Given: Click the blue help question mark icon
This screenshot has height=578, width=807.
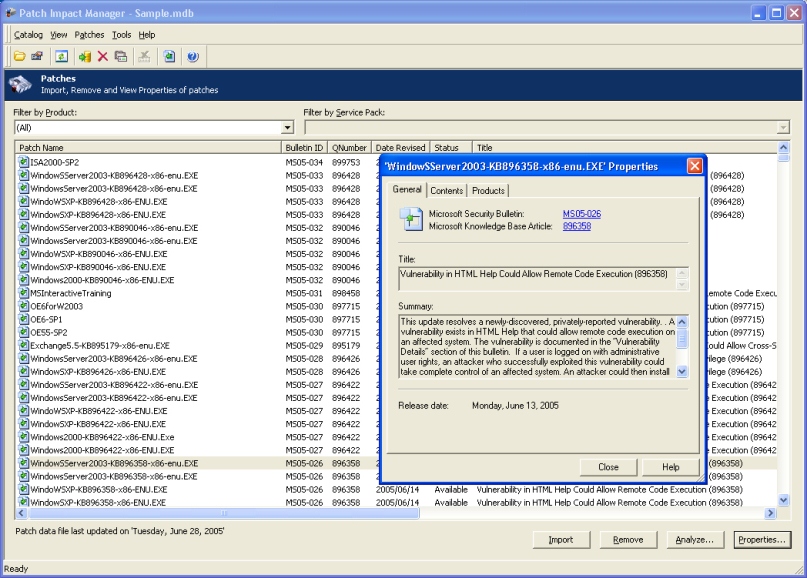Looking at the screenshot, I should 192,57.
